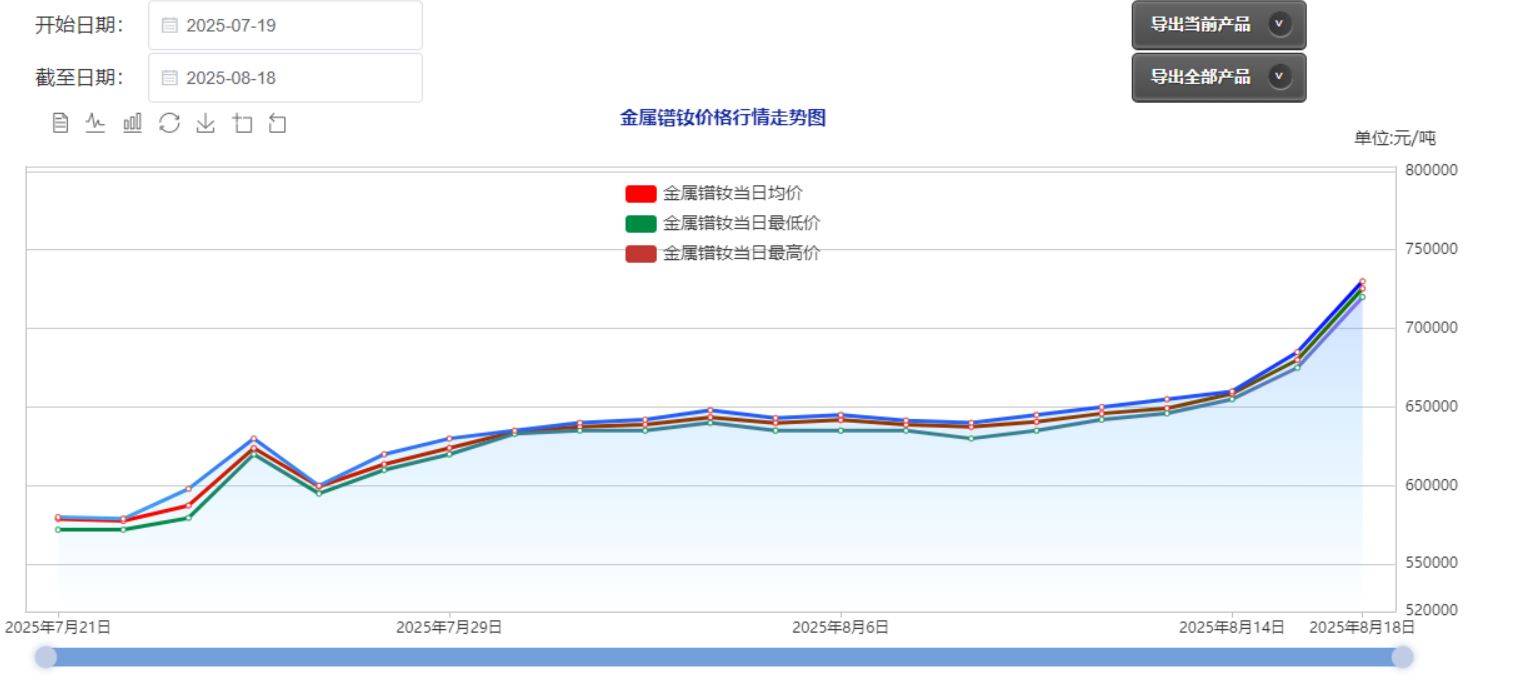This screenshot has height=688, width=1518.
Task: Click the 2025年8月6日 axis label
Action: [x=840, y=627]
